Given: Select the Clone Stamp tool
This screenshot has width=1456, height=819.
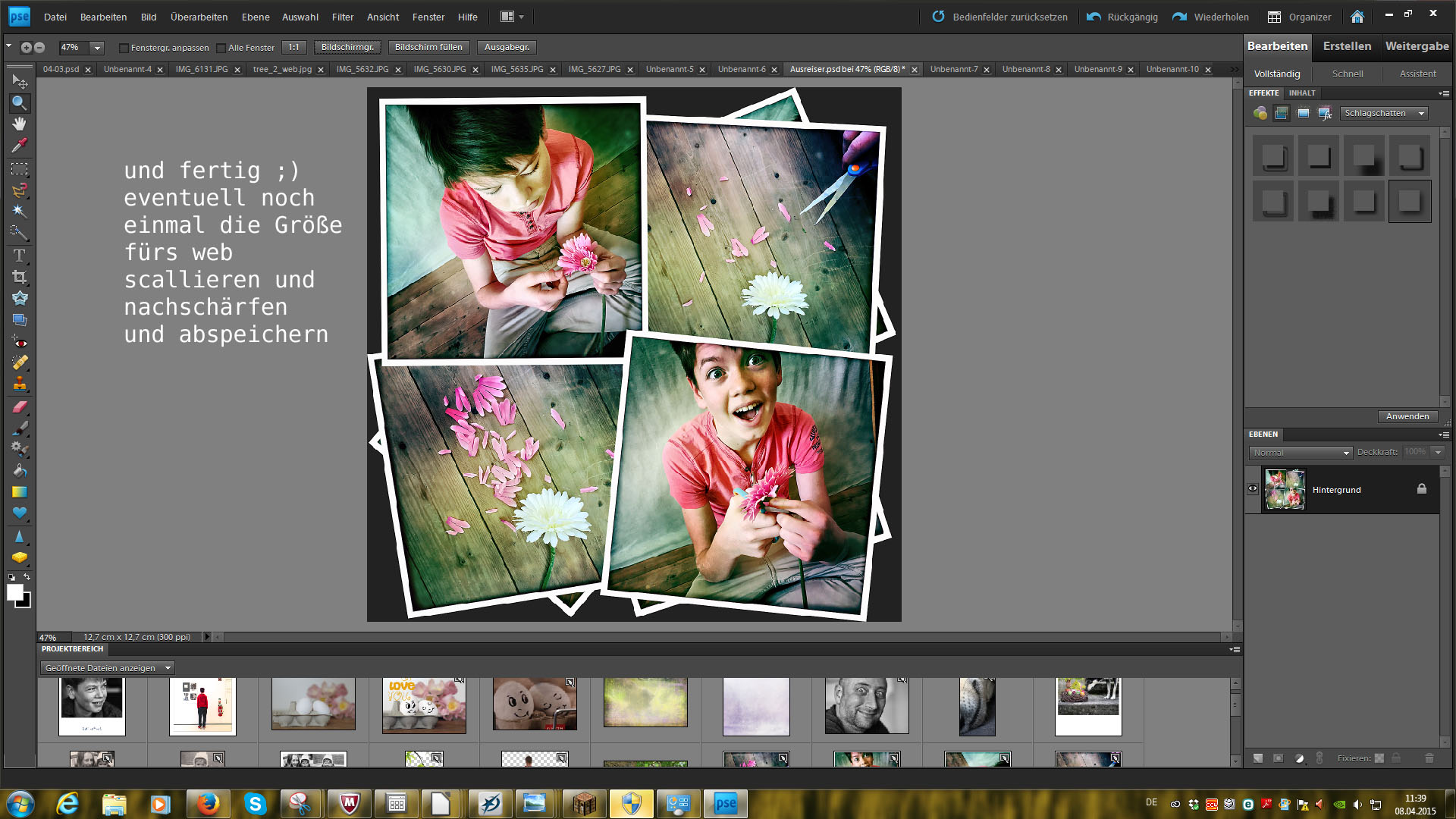Looking at the screenshot, I should (x=20, y=384).
